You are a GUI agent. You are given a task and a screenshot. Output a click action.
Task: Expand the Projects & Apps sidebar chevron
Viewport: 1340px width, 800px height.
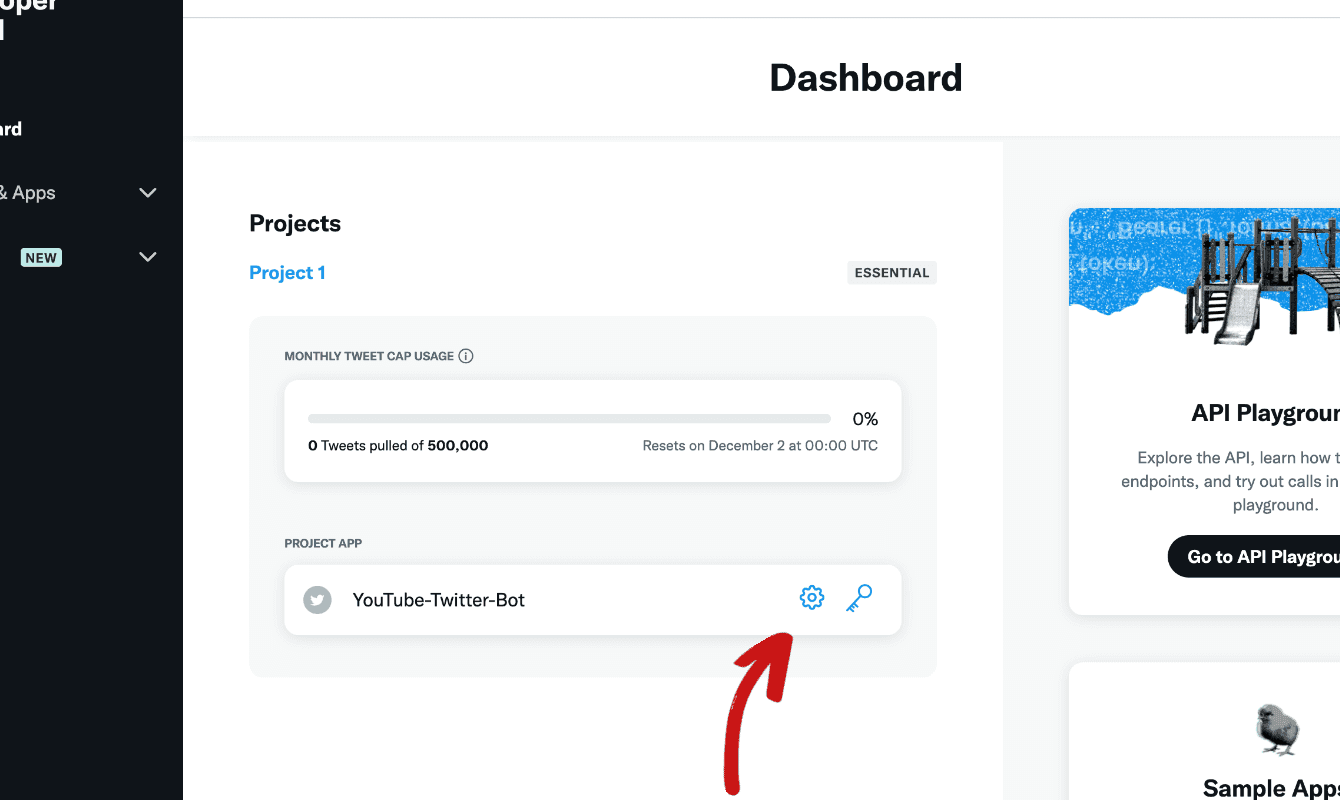point(148,193)
